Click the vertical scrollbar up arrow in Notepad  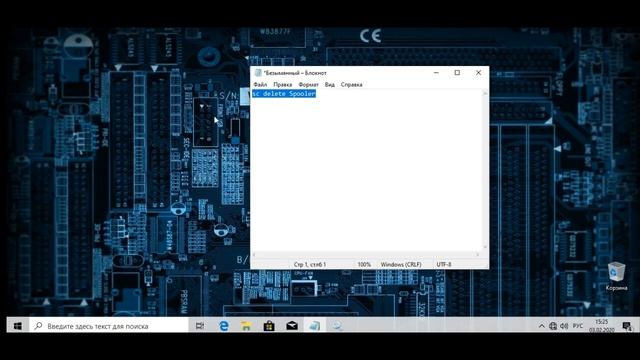click(x=485, y=93)
